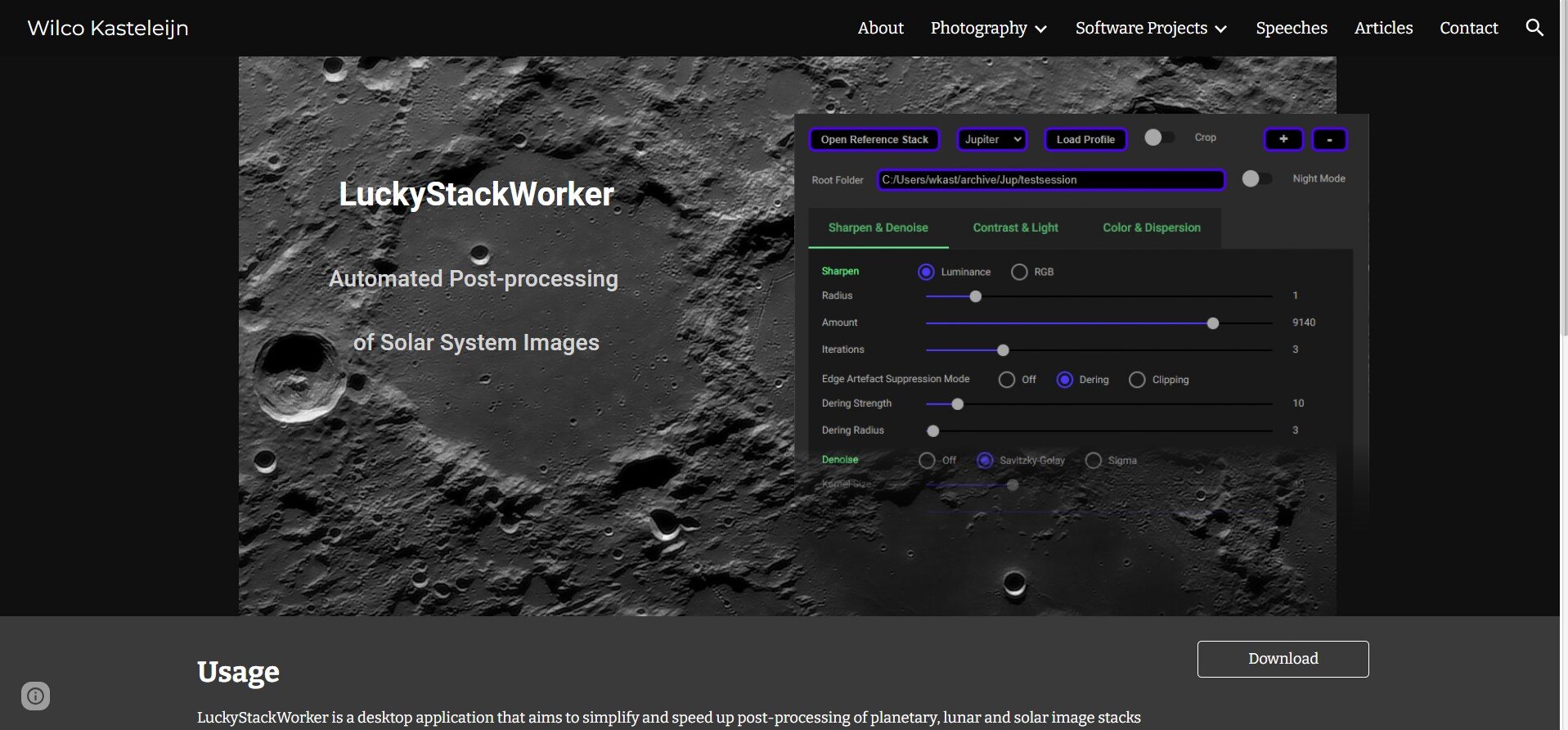Select the Clipping suppression mode
This screenshot has width=1568, height=730.
1137,380
